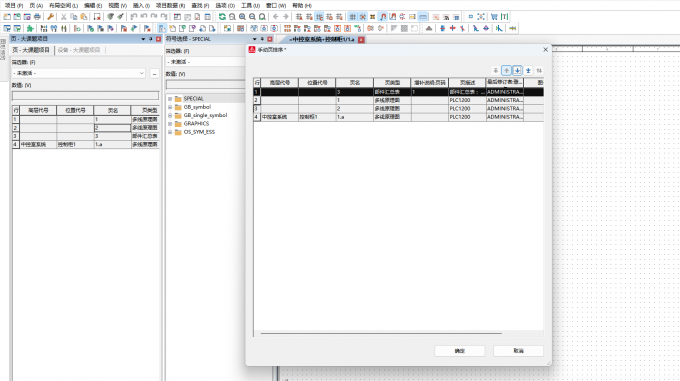Select dialog row number 2 header

click(257, 100)
